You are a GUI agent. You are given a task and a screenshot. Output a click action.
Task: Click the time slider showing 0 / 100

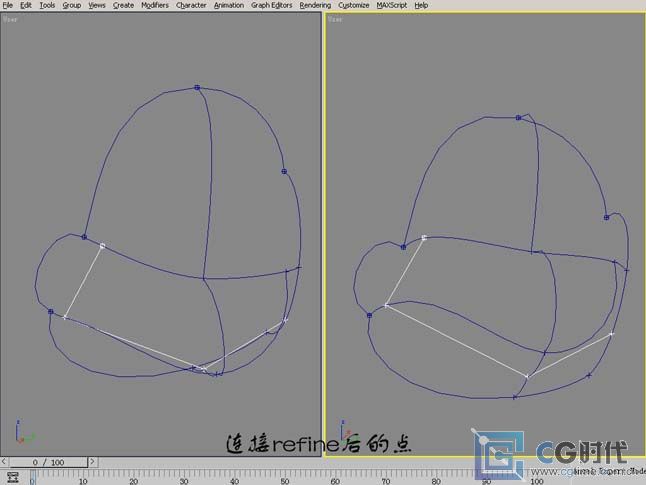coord(48,462)
